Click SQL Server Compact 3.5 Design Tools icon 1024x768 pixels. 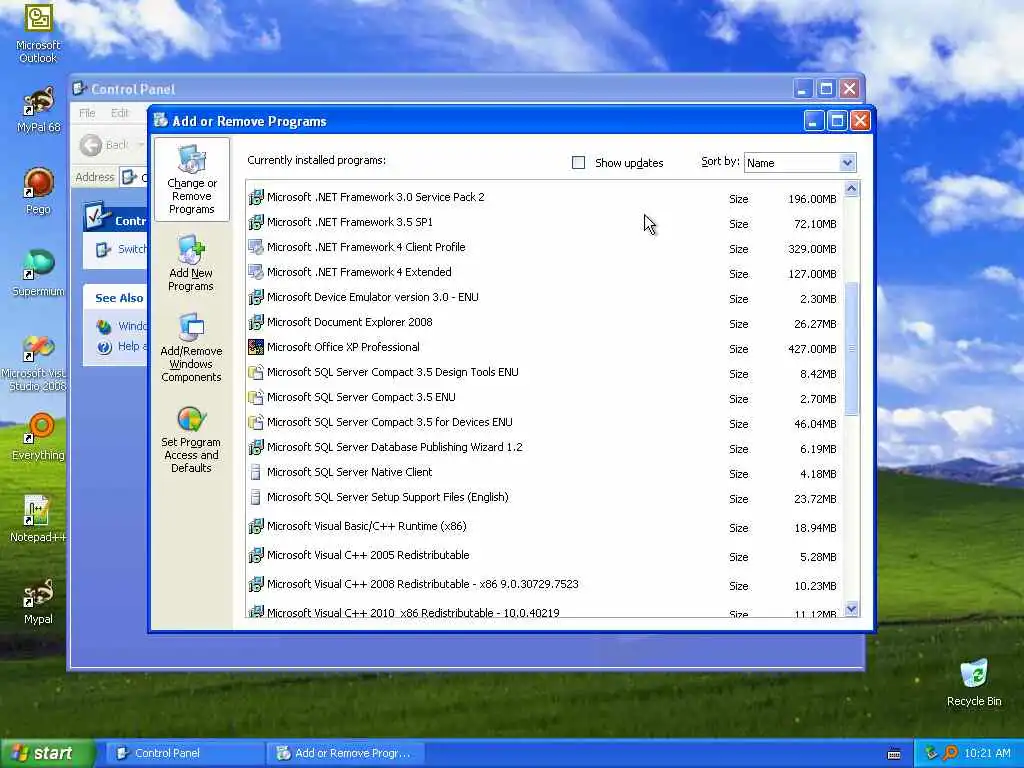coord(256,372)
